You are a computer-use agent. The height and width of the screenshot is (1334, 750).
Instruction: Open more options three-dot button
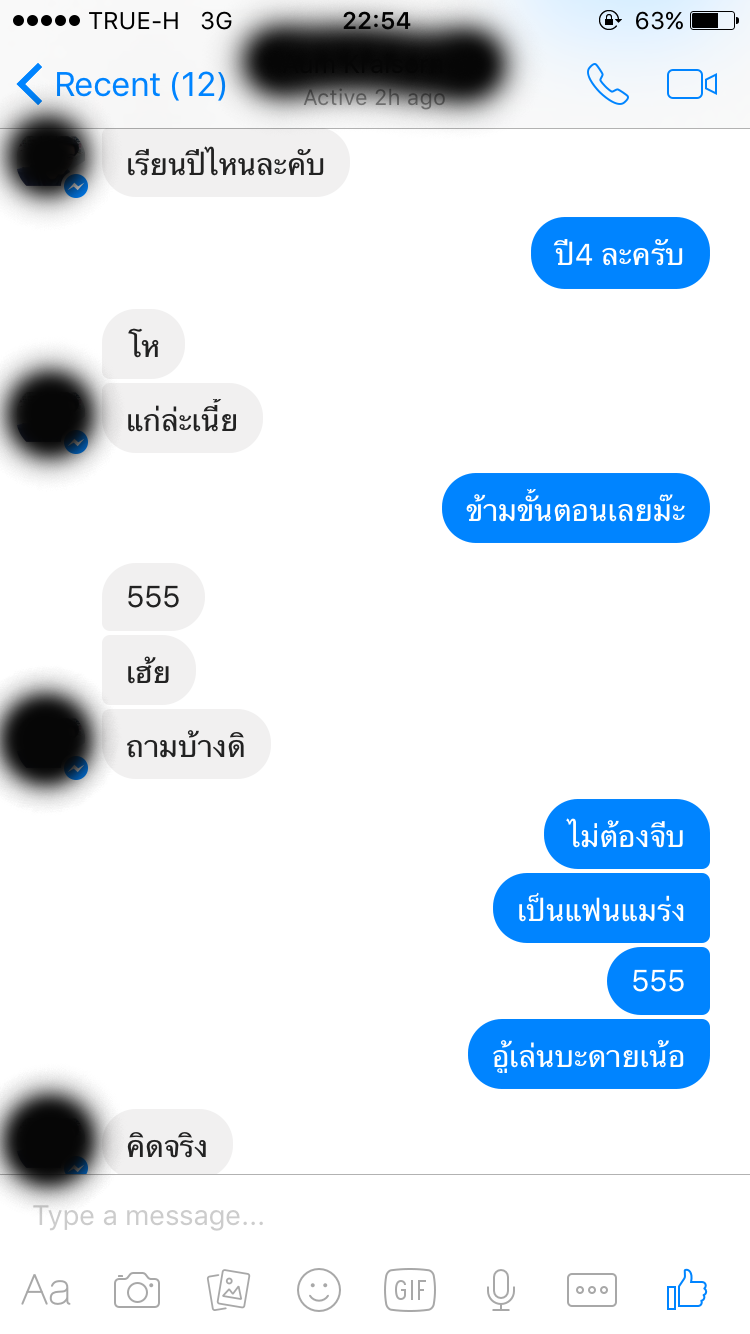(x=592, y=1290)
